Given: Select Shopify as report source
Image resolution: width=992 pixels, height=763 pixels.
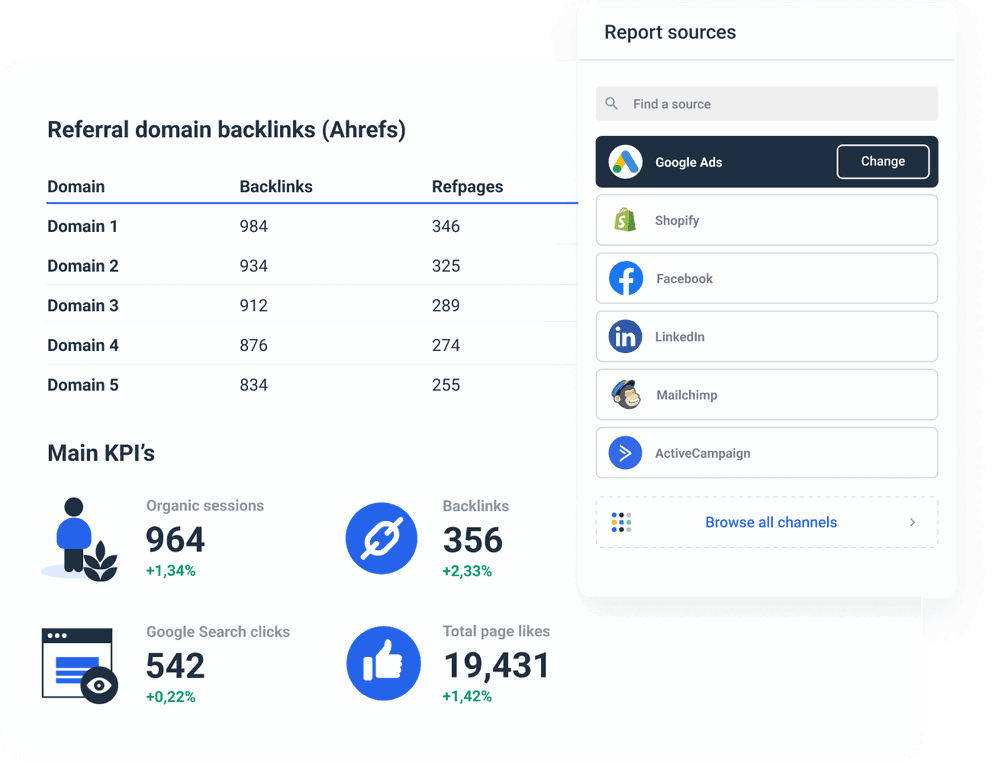Looking at the screenshot, I should (767, 220).
